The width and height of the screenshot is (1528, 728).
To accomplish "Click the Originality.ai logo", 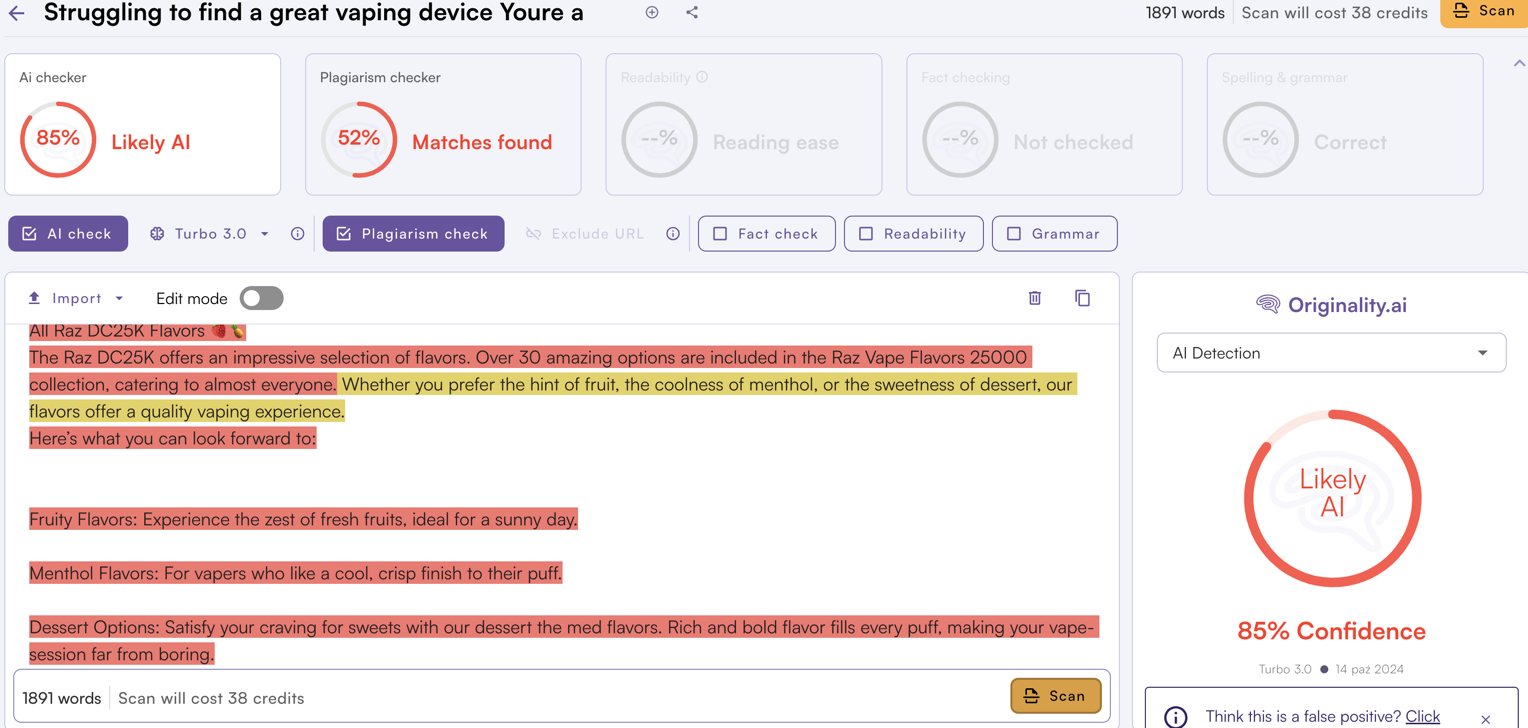I will 1331,305.
